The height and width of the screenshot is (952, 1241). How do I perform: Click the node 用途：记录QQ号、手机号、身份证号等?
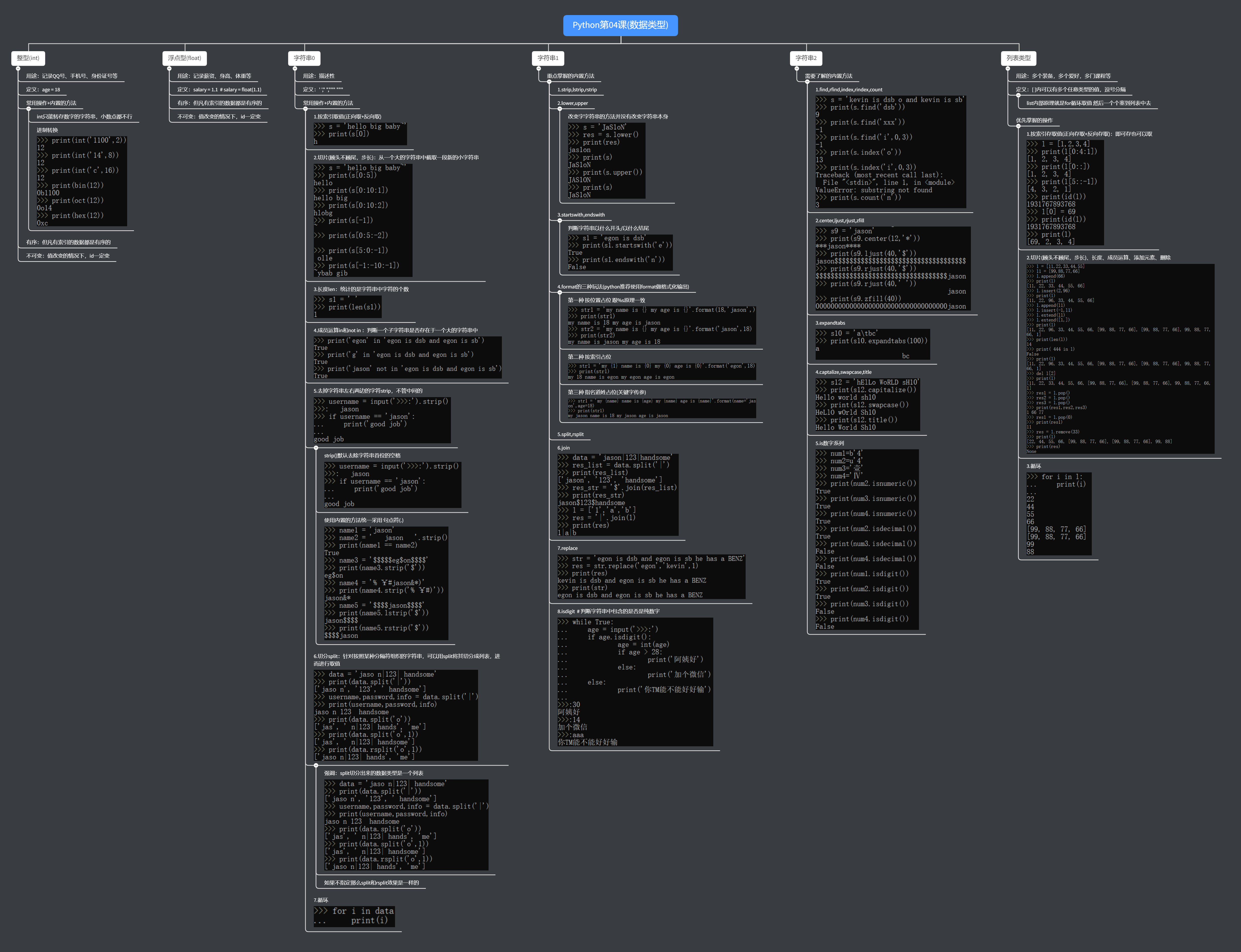point(72,76)
